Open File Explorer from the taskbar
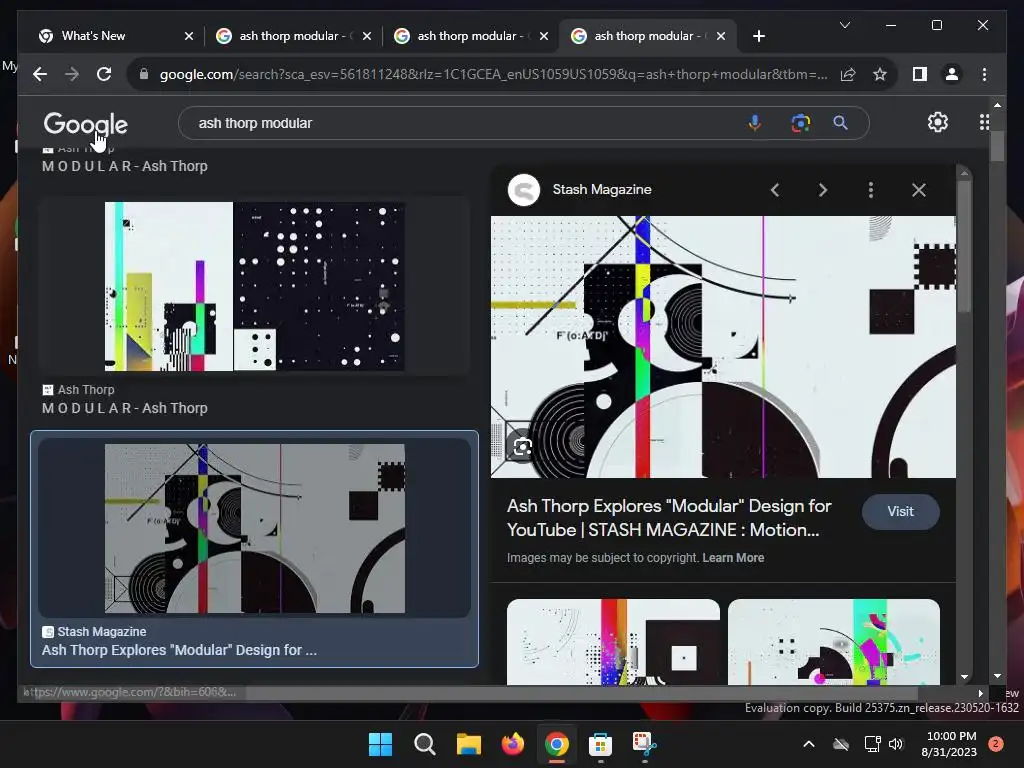This screenshot has height=768, width=1024. coord(468,744)
